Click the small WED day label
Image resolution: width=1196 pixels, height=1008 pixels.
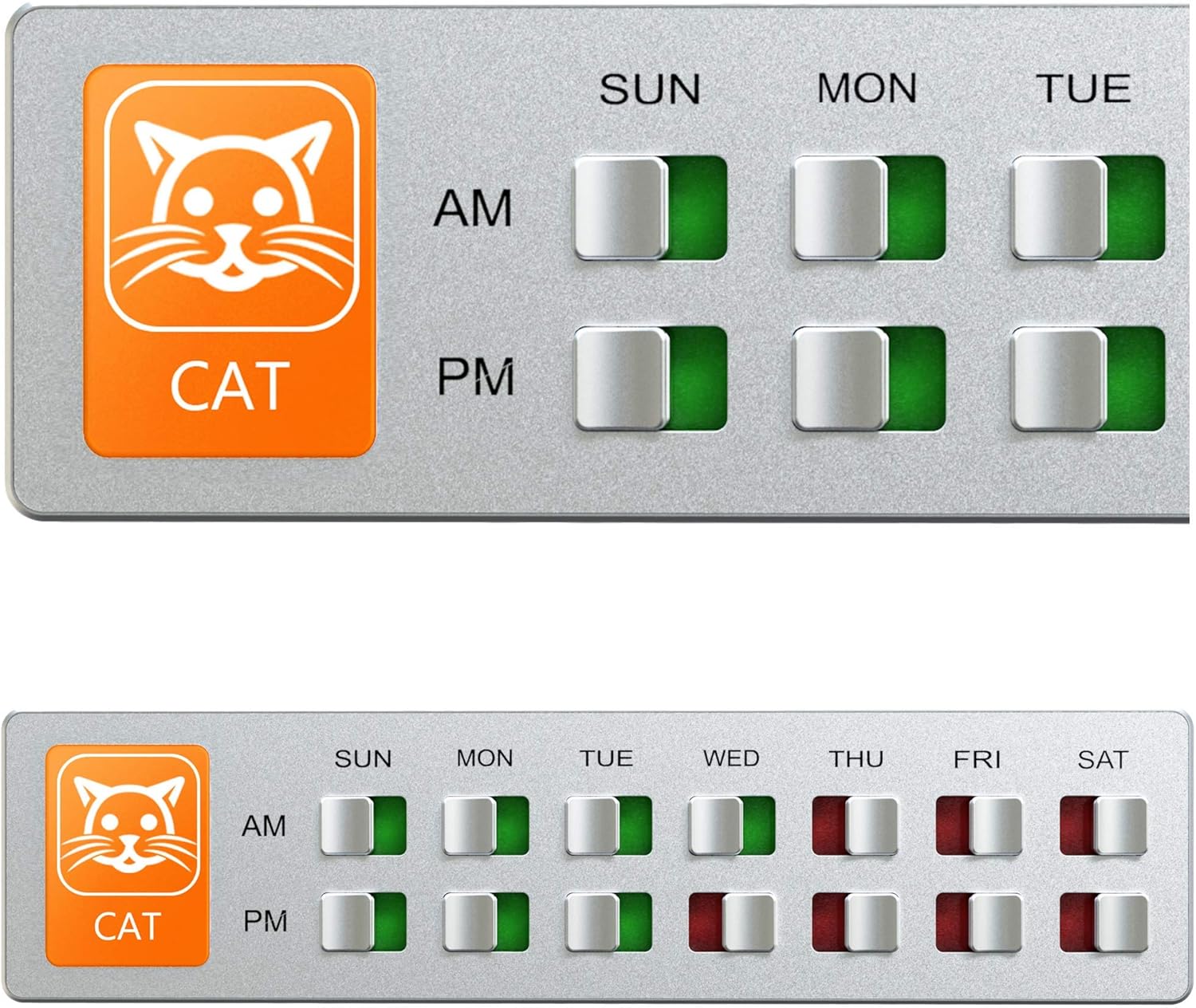[731, 758]
